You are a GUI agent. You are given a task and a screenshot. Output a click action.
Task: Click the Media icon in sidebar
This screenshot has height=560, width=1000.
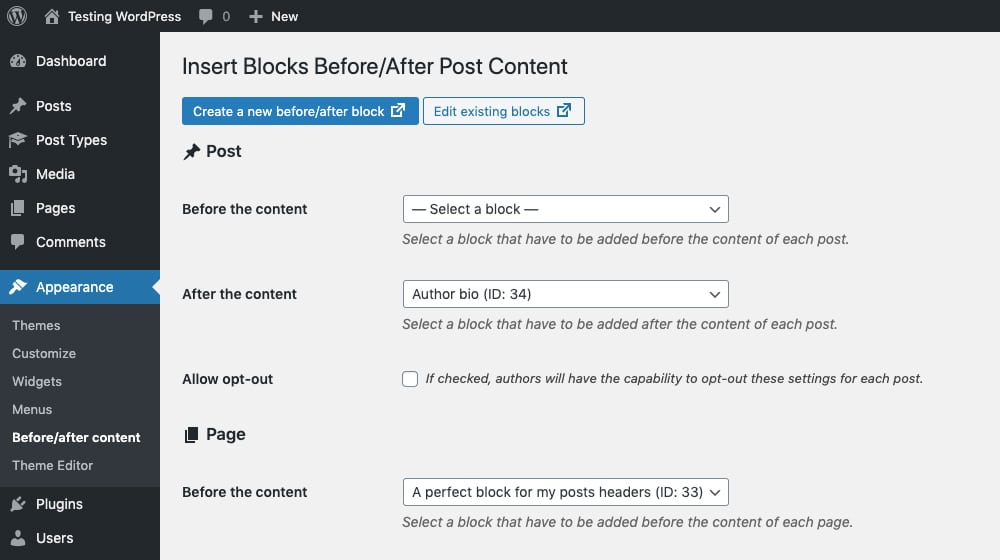tap(17, 174)
